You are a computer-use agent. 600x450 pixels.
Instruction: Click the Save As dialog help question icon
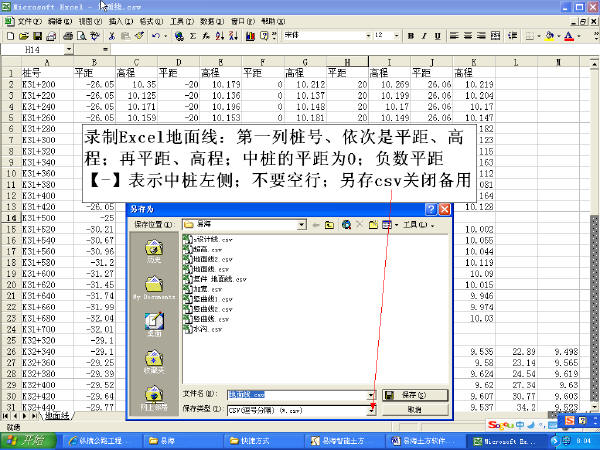point(431,209)
